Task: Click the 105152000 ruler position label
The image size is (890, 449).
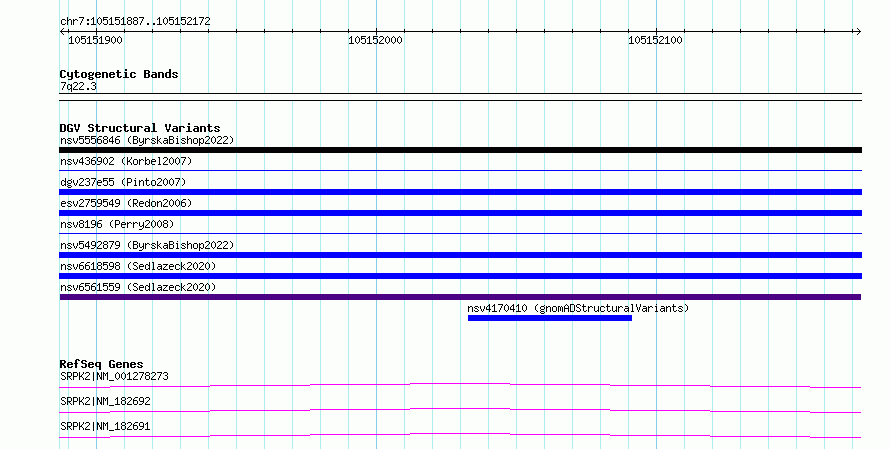Action: 375,40
